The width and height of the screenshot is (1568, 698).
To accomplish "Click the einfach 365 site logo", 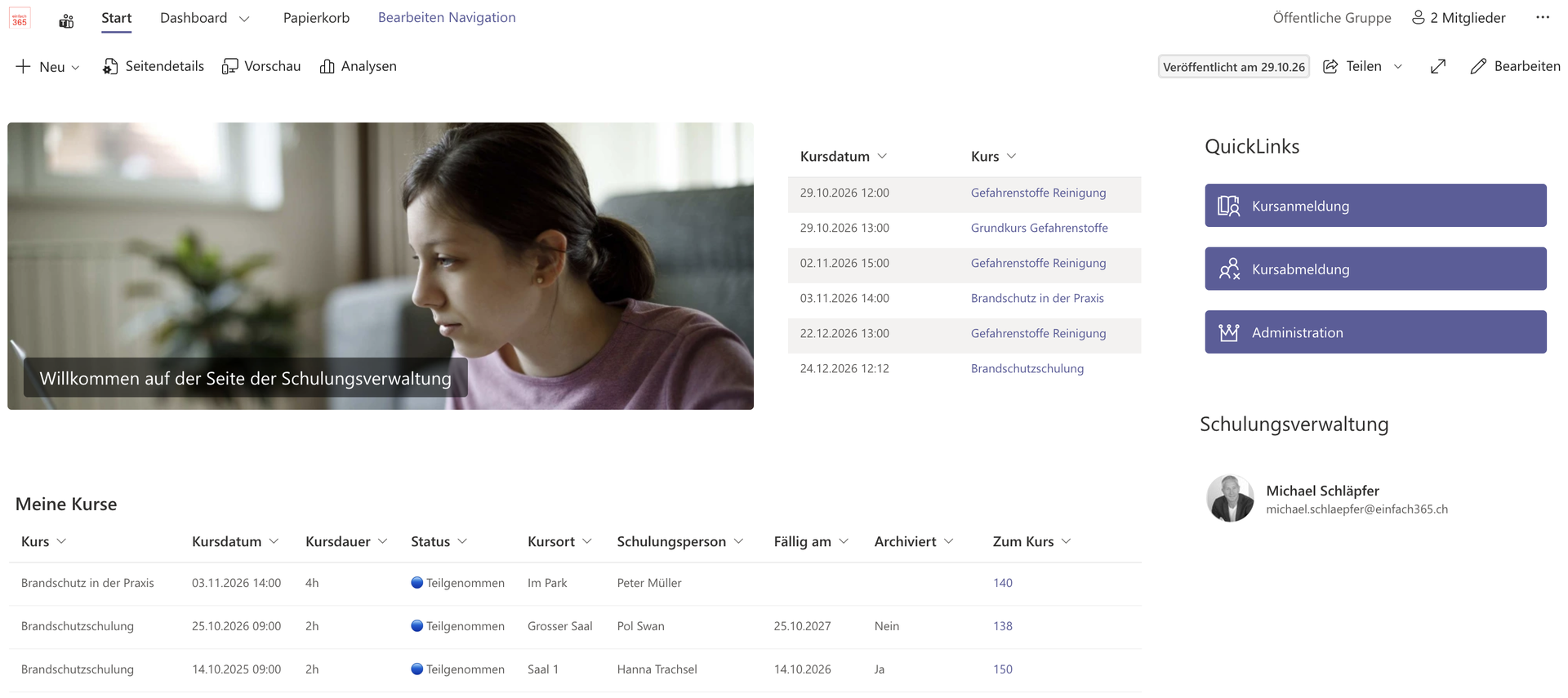I will 20,18.
